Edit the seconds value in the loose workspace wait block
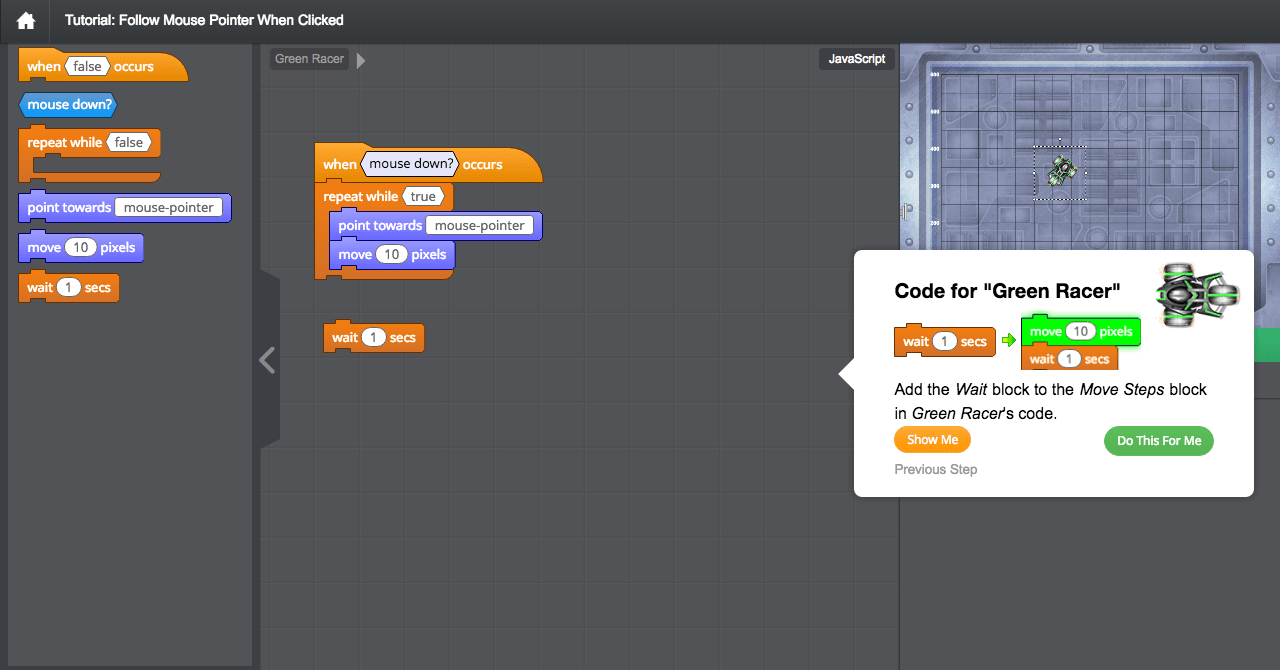The height and width of the screenshot is (670, 1280). click(373, 338)
